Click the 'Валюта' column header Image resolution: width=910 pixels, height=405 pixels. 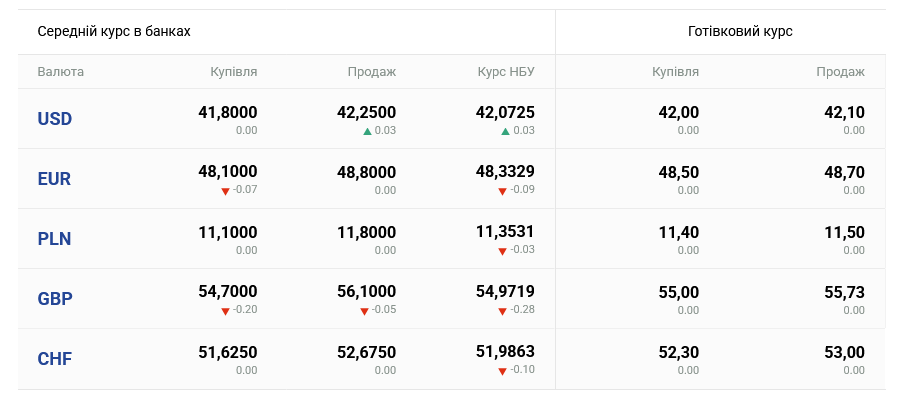pyautogui.click(x=61, y=72)
